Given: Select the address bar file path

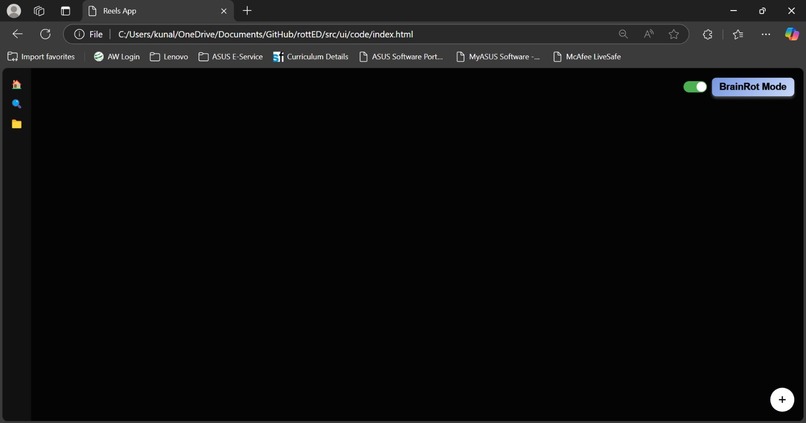Looking at the screenshot, I should (265, 34).
